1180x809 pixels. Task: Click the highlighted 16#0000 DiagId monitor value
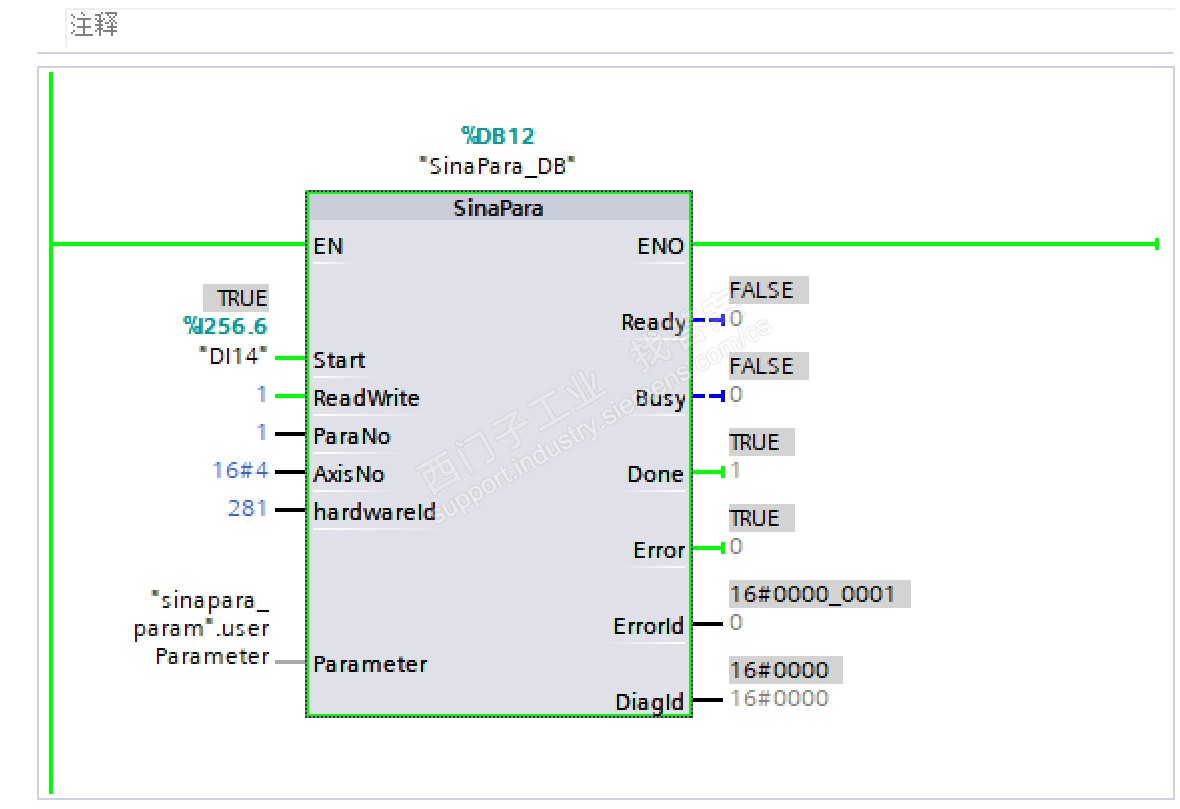[x=786, y=670]
